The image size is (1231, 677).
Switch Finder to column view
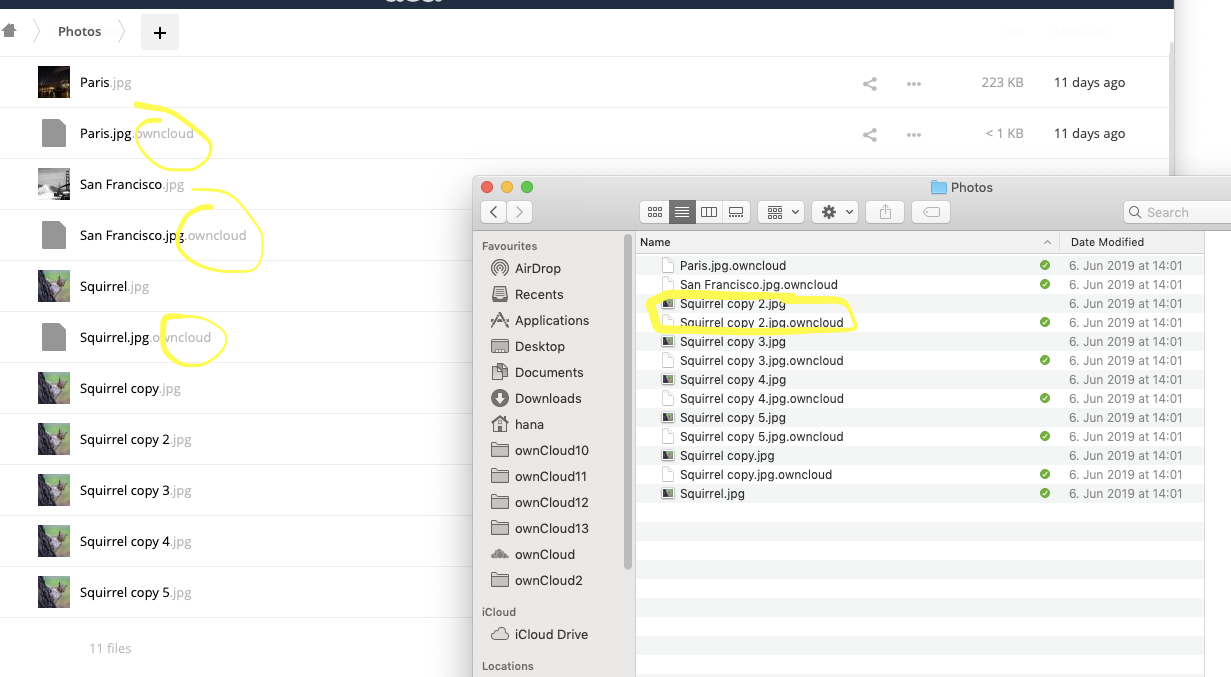709,211
